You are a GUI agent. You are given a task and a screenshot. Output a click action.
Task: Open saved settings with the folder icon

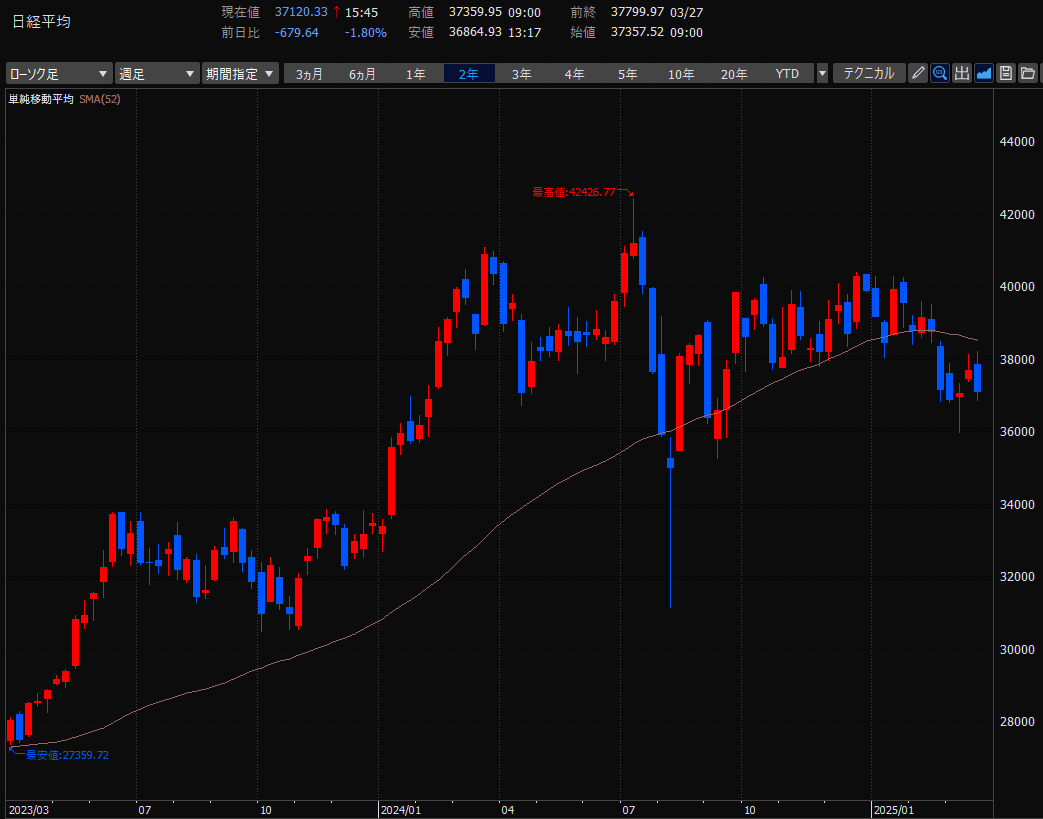1028,73
